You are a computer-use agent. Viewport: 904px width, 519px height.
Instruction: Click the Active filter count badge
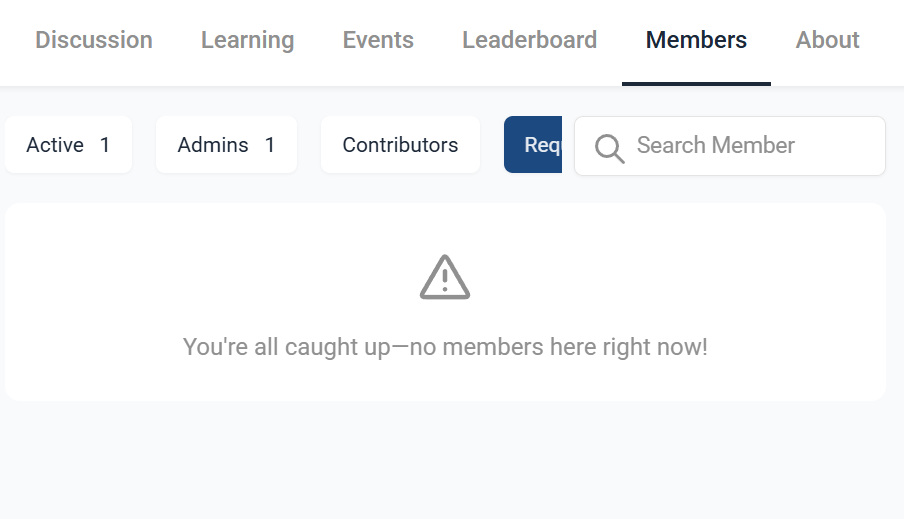(105, 145)
